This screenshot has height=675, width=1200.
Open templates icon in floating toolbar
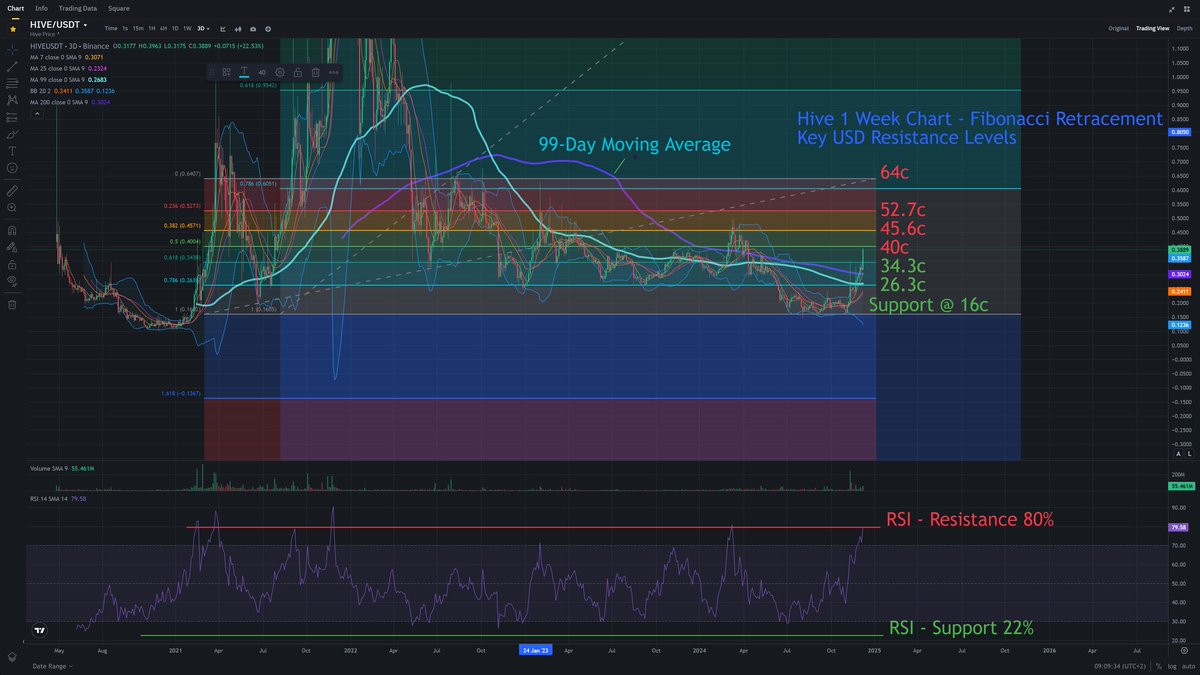[x=227, y=72]
